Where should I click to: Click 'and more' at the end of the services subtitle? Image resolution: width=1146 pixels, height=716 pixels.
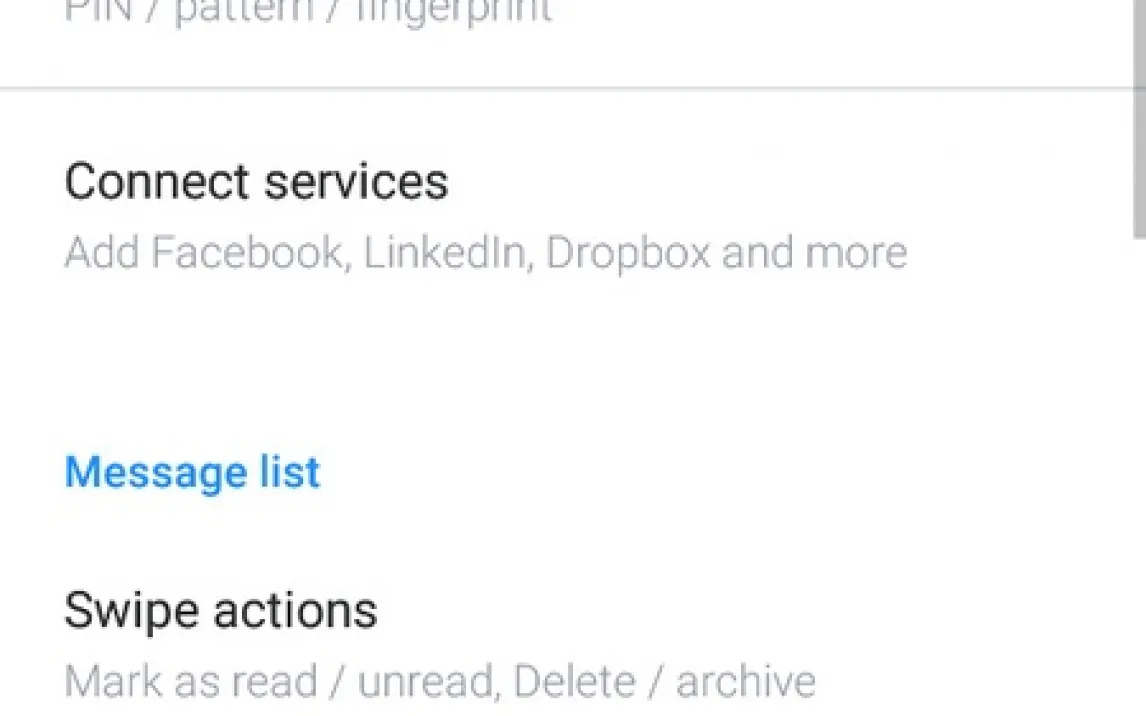(813, 253)
